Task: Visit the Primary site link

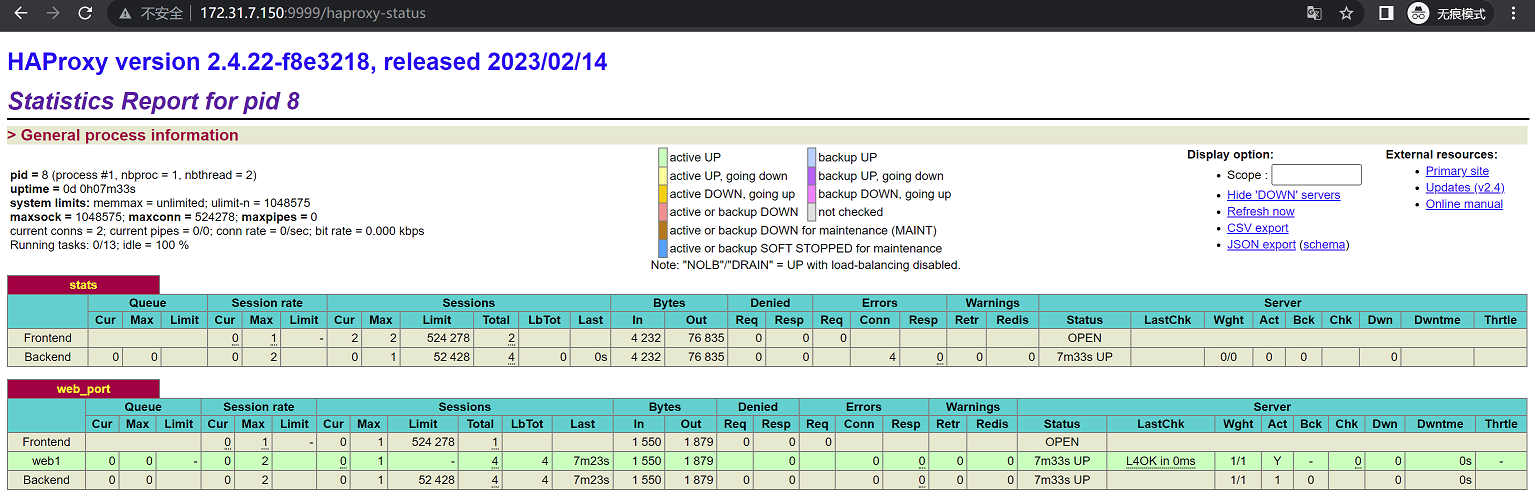Action: (x=1457, y=171)
